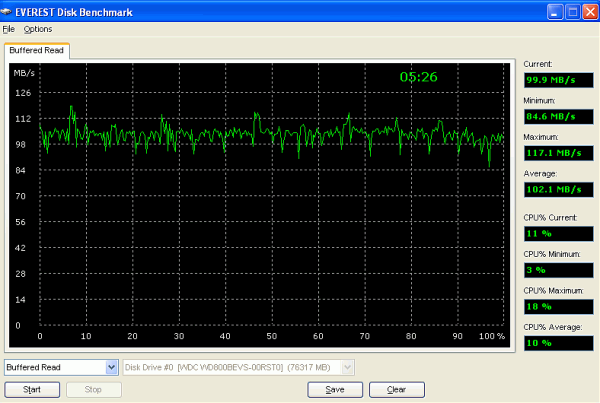The height and width of the screenshot is (403, 600).
Task: Maximize the EVEREST Disk Benchmark window
Action: tap(573, 12)
